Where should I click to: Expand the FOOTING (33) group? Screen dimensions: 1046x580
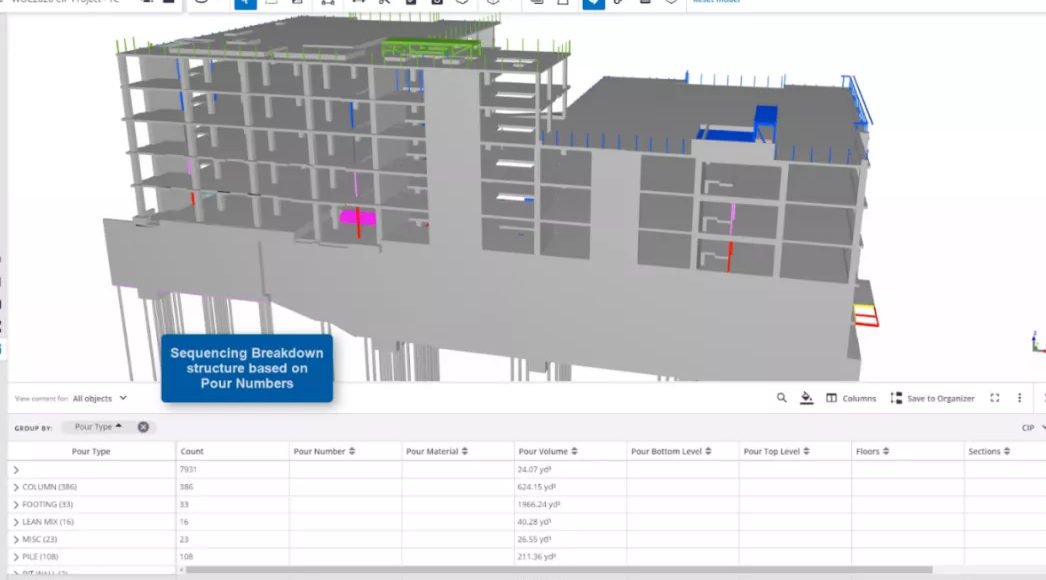click(x=16, y=505)
